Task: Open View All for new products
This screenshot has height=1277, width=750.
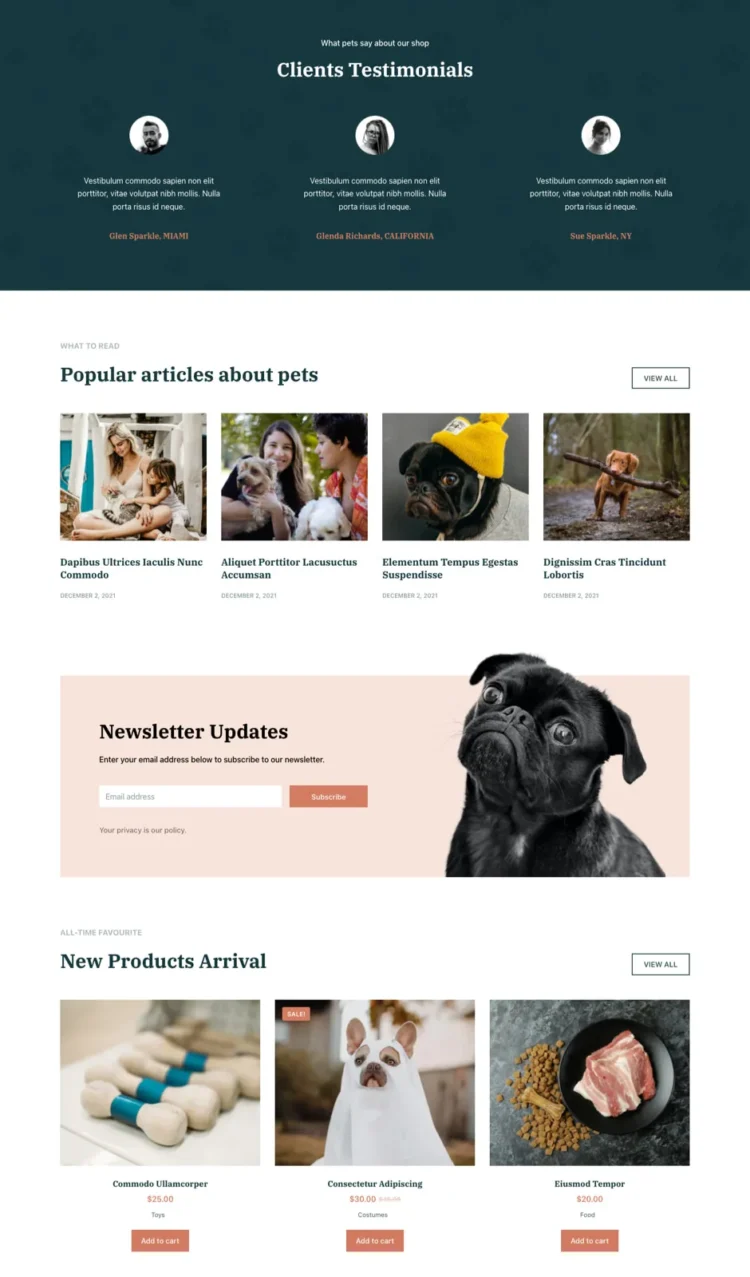Action: [660, 964]
